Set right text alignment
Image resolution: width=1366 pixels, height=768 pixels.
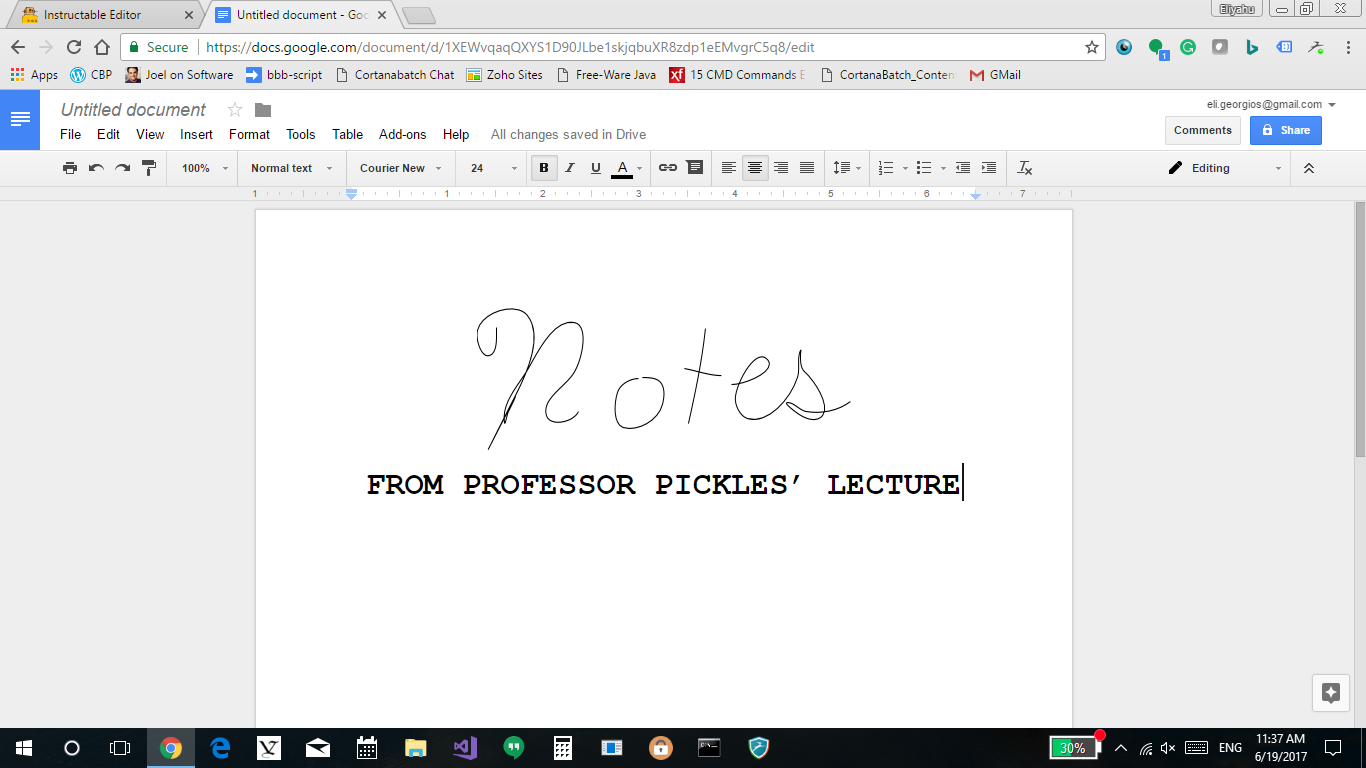pyautogui.click(x=781, y=168)
